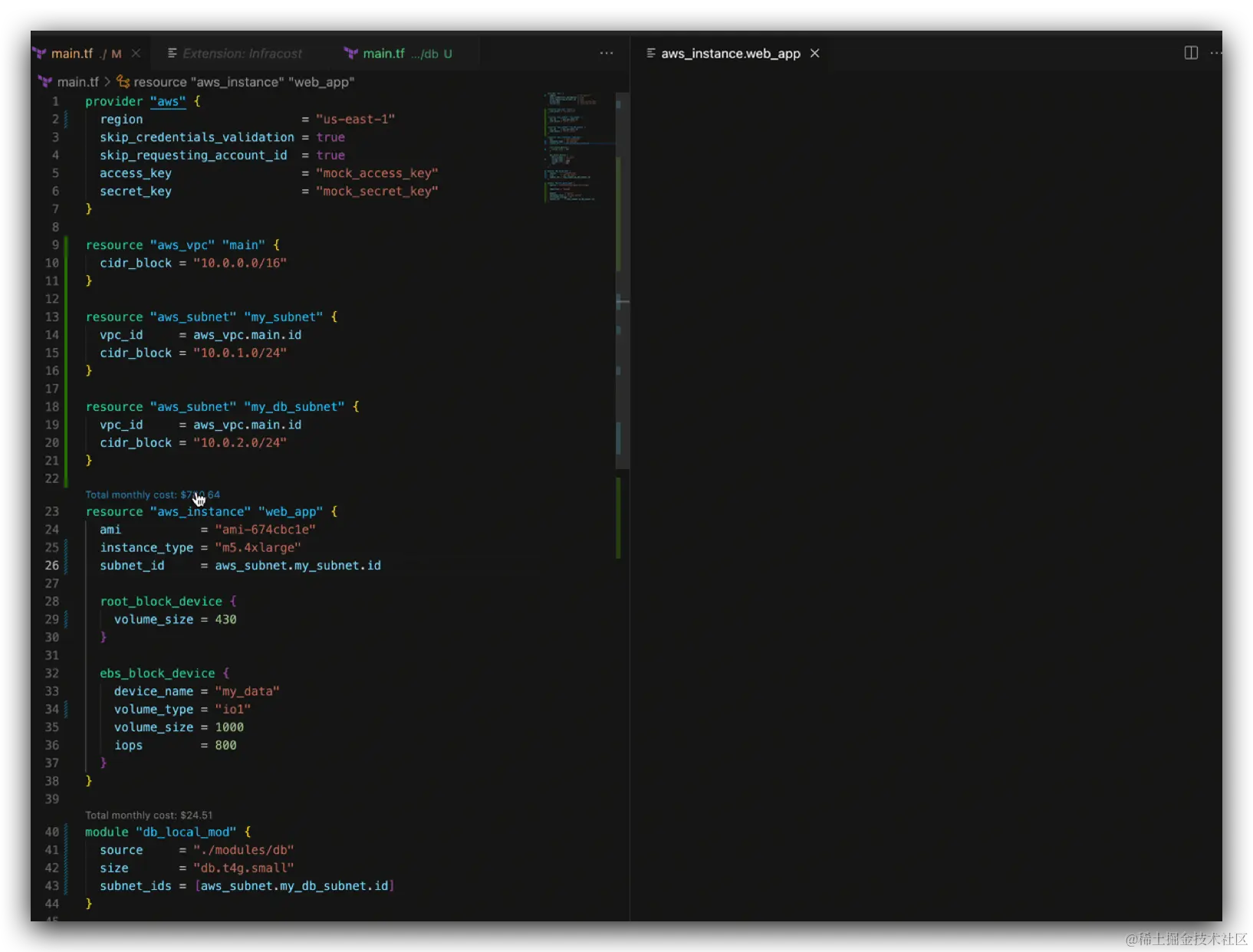Click the "10.0.0.0/16" cidr_block value
This screenshot has width=1253, height=952.
coord(240,263)
